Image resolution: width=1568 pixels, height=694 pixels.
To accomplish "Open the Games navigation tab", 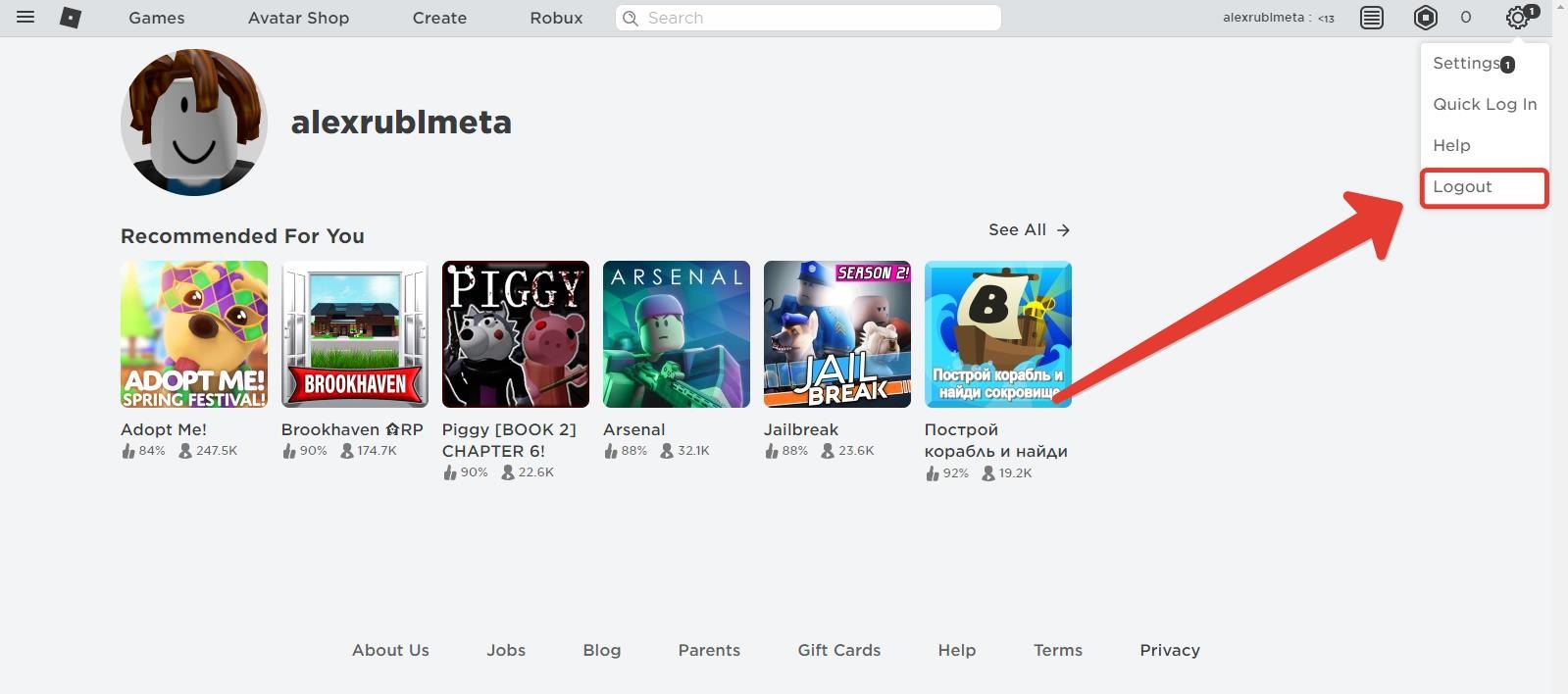I will [157, 18].
